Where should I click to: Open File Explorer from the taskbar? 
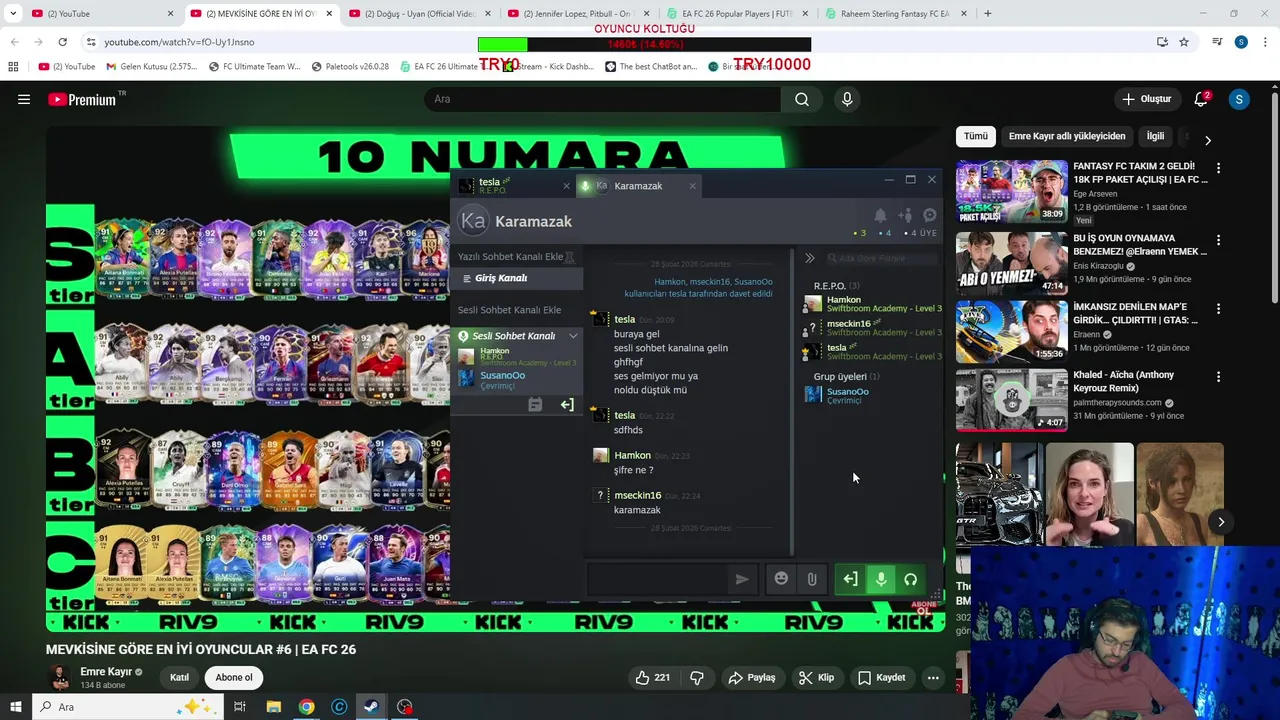click(x=273, y=707)
